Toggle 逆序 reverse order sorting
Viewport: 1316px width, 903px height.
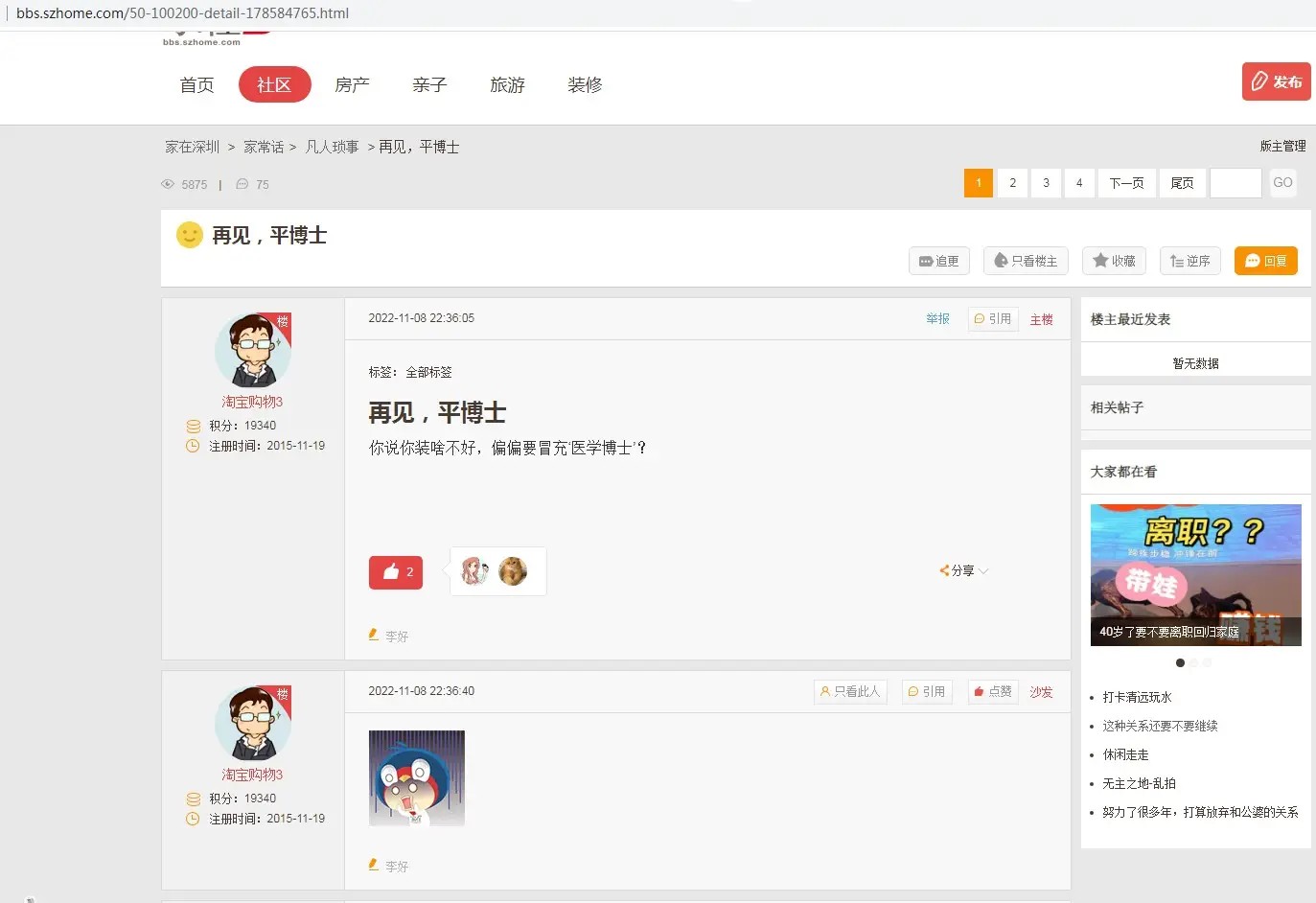[x=1189, y=261]
